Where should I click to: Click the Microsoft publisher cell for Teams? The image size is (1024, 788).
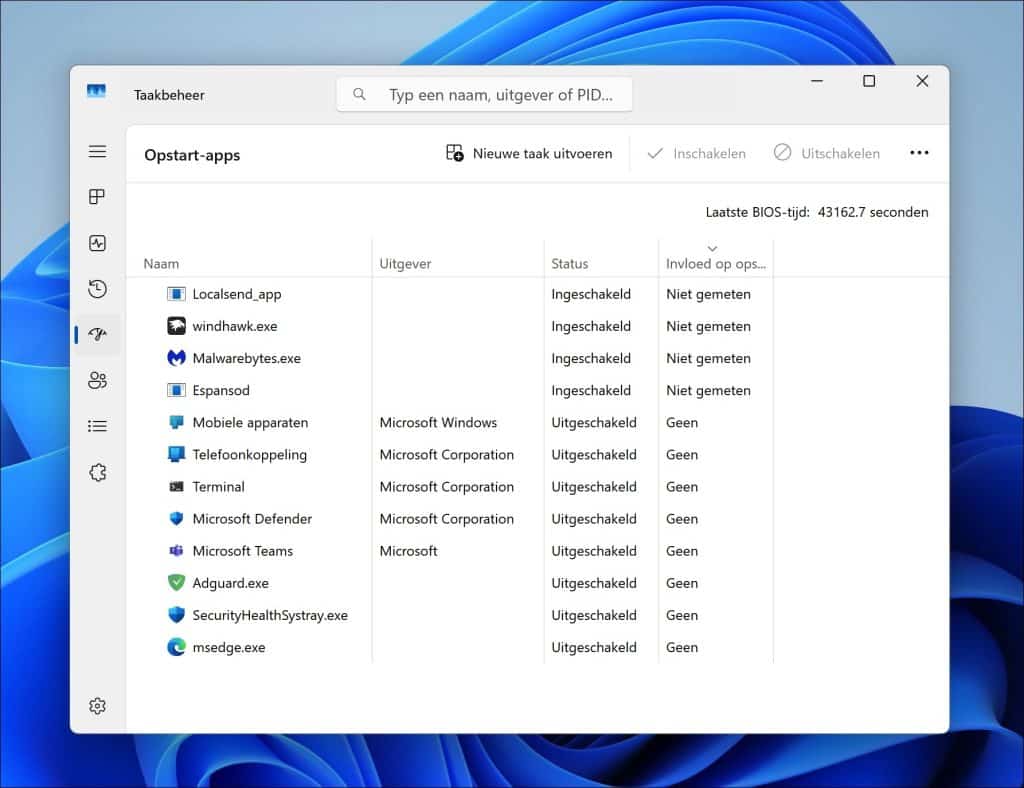408,550
